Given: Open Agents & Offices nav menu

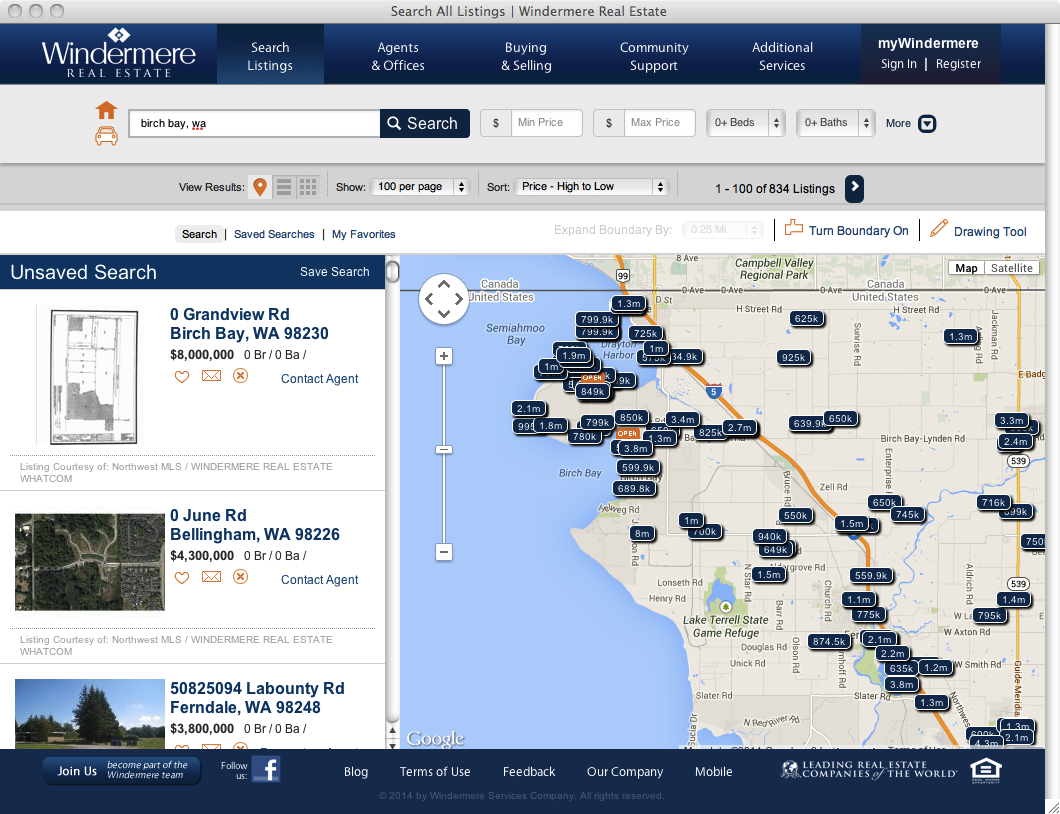Looking at the screenshot, I should pos(398,56).
